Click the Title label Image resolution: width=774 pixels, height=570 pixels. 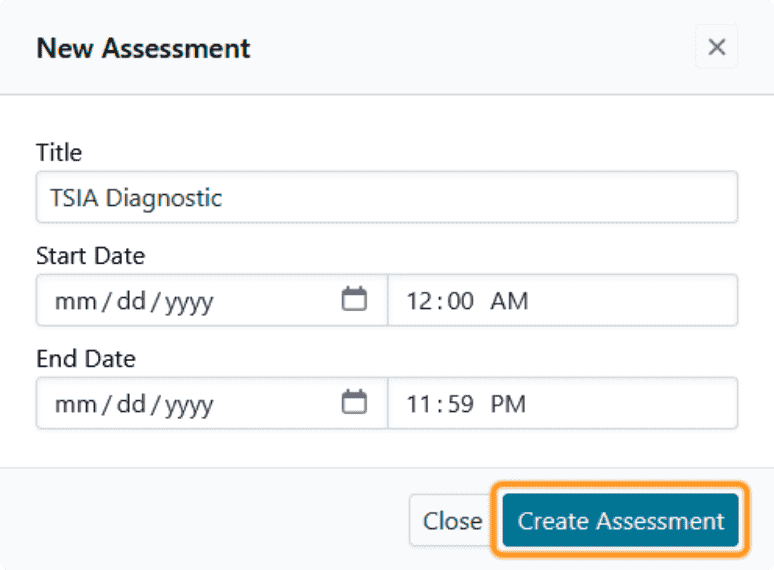pos(59,153)
